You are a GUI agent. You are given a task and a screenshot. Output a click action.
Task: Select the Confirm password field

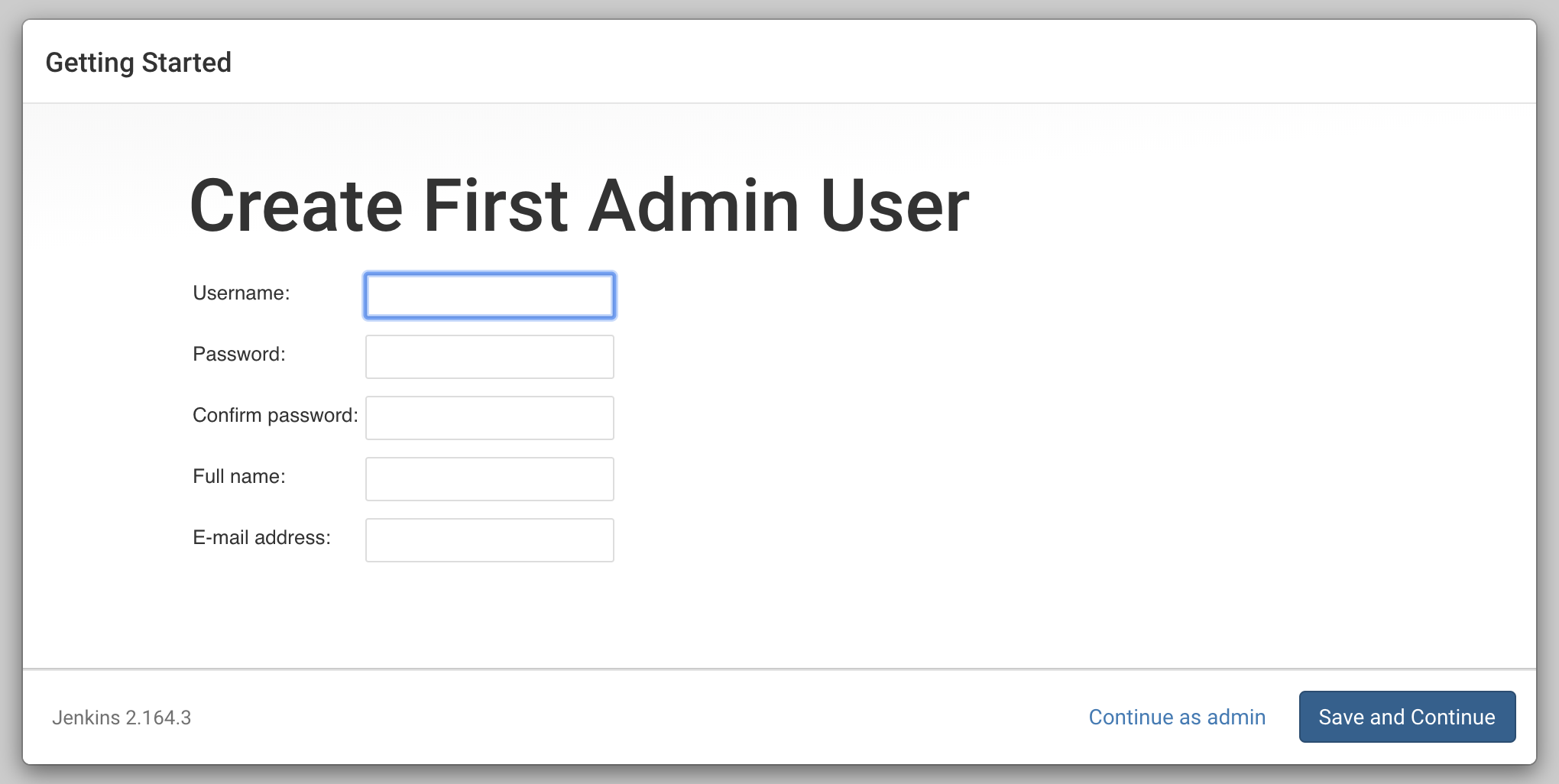pyautogui.click(x=489, y=418)
